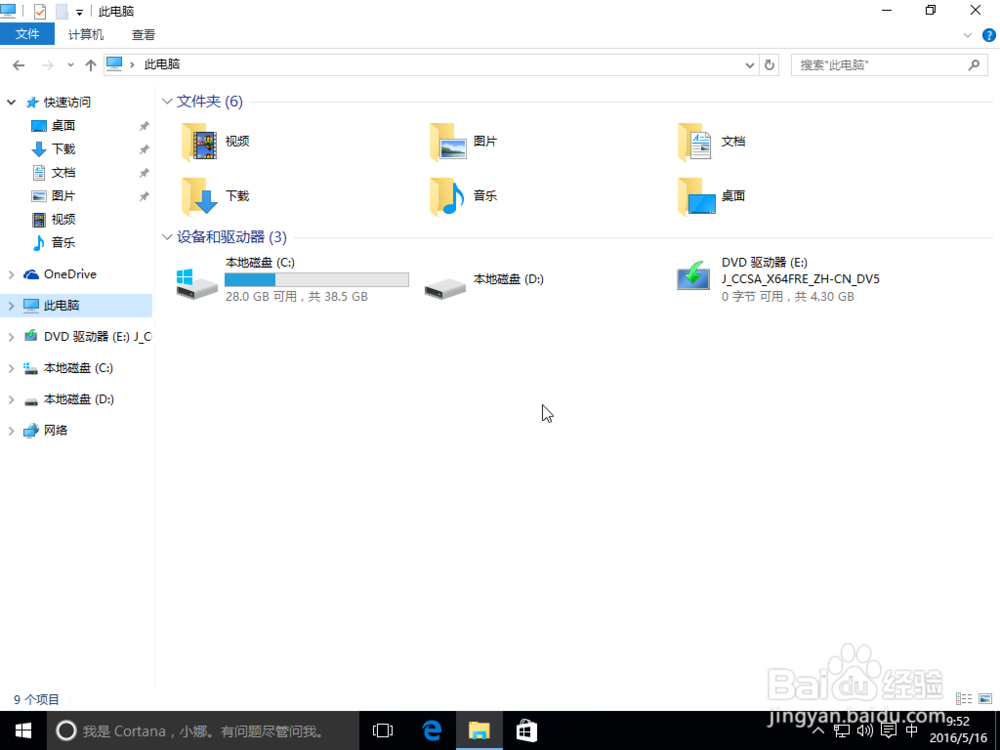Expand the 网络 tree node
Image resolution: width=1000 pixels, height=750 pixels.
click(11, 430)
